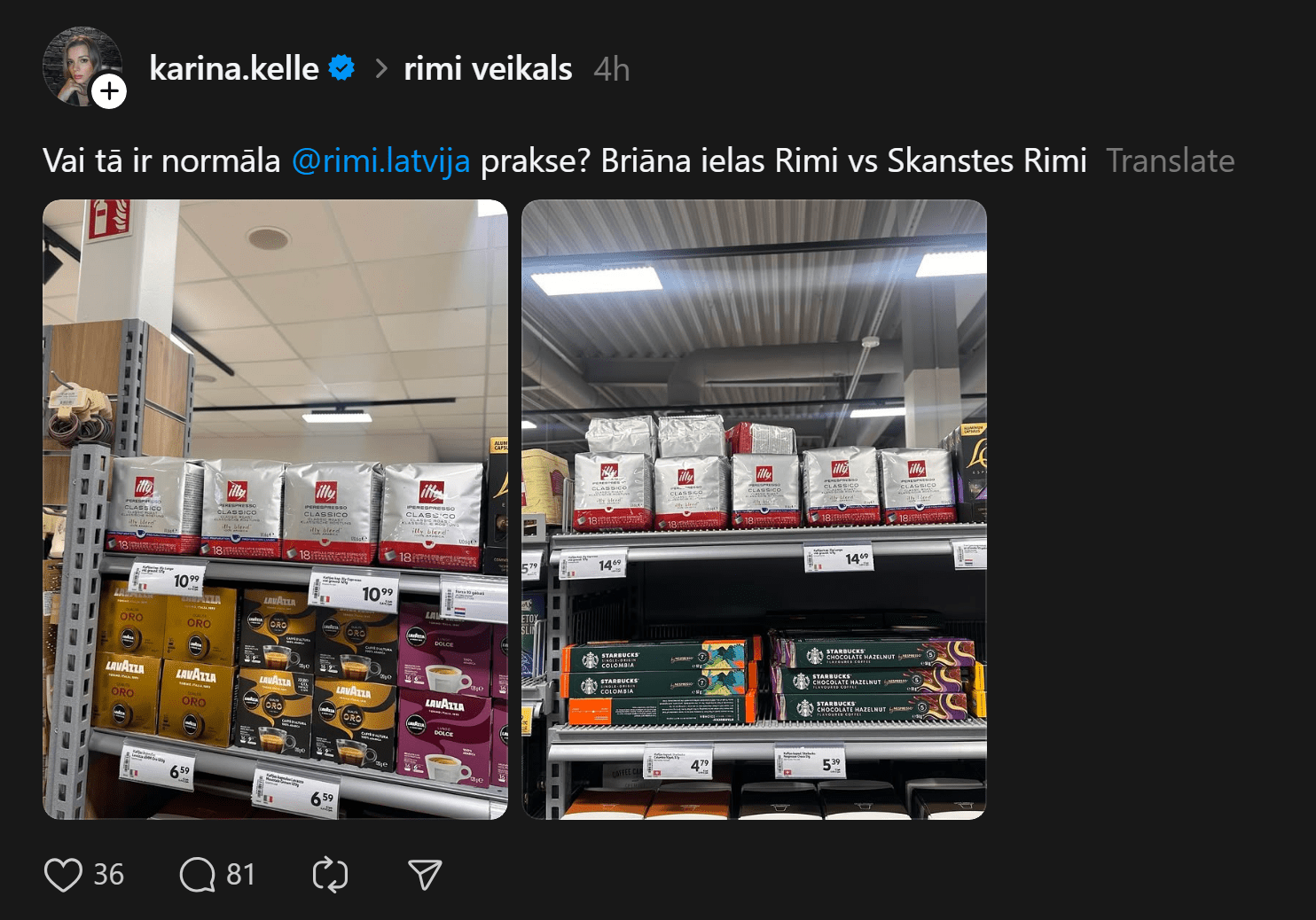1316x920 pixels.
Task: Repost using the circular arrows icon
Action: [330, 875]
